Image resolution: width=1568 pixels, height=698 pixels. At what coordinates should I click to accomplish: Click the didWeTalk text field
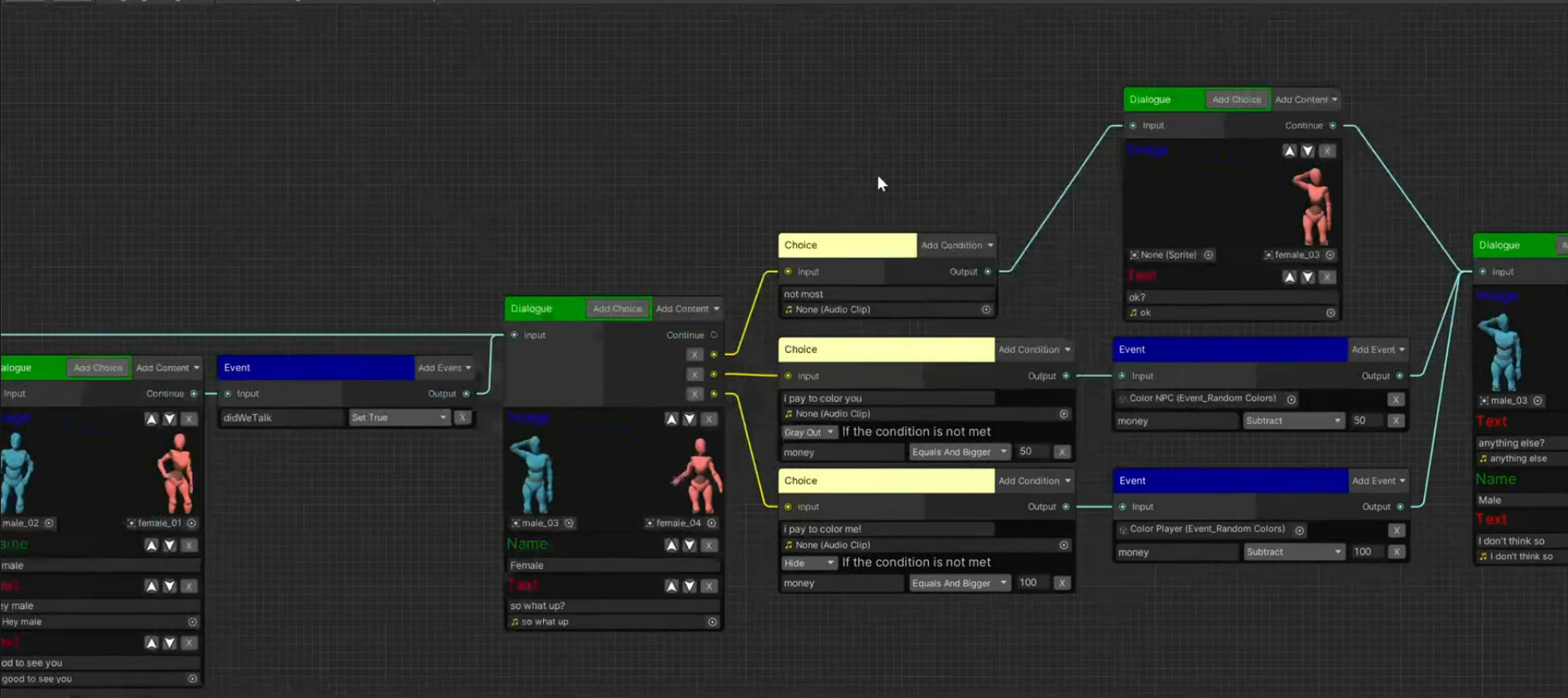(x=282, y=418)
